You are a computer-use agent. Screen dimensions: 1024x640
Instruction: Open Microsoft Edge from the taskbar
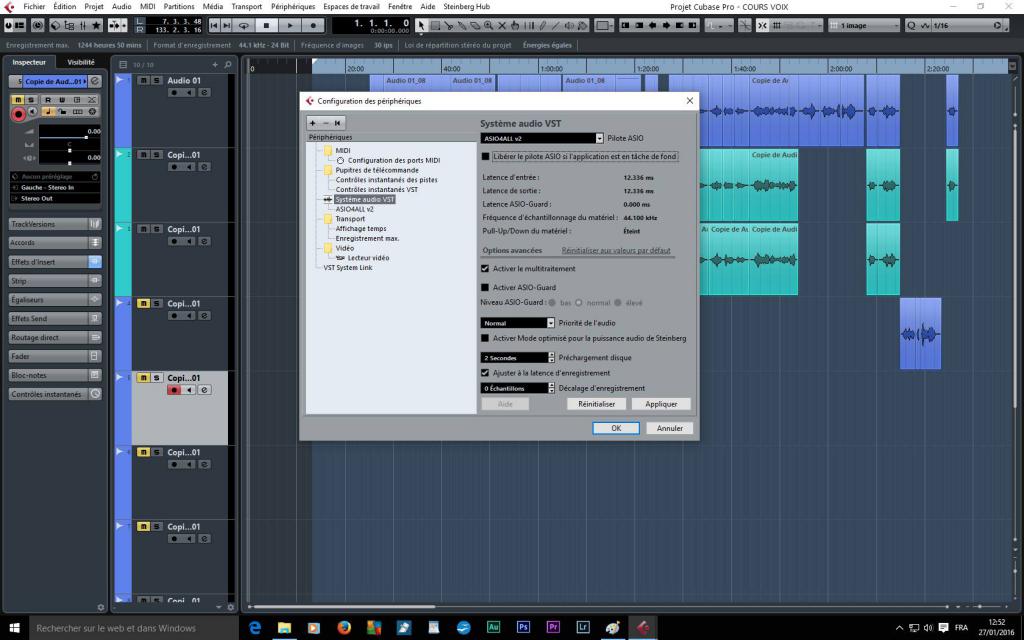tap(255, 628)
